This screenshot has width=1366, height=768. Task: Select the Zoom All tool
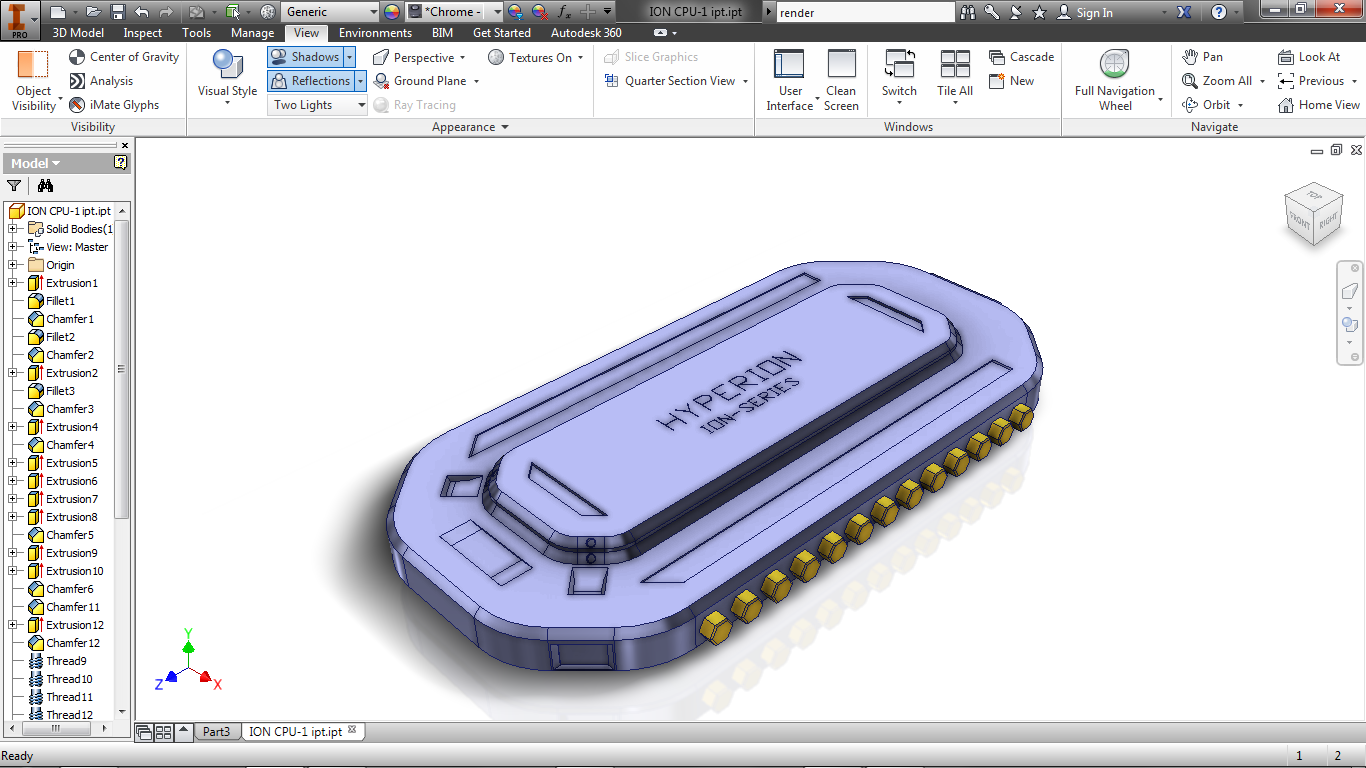[x=1217, y=81]
